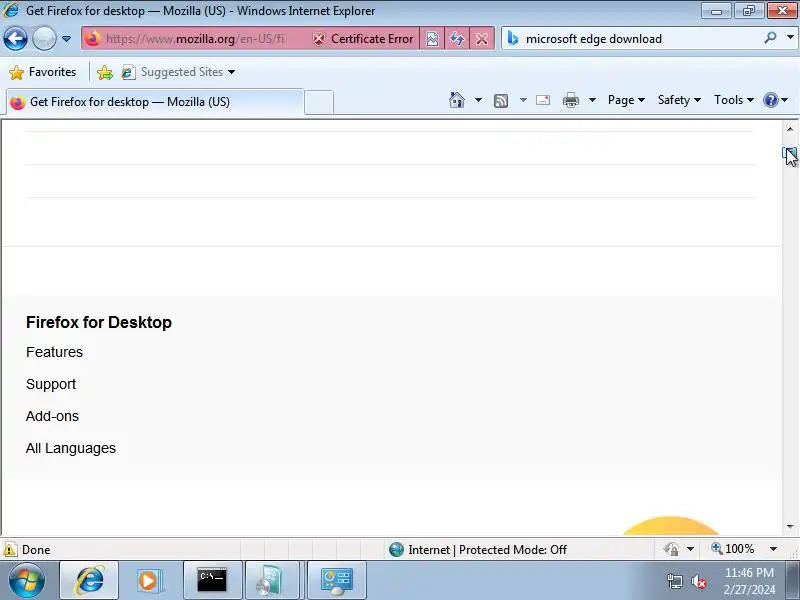Click the Firefox for Desktop heading
Screen dimensions: 800x600
(x=98, y=322)
